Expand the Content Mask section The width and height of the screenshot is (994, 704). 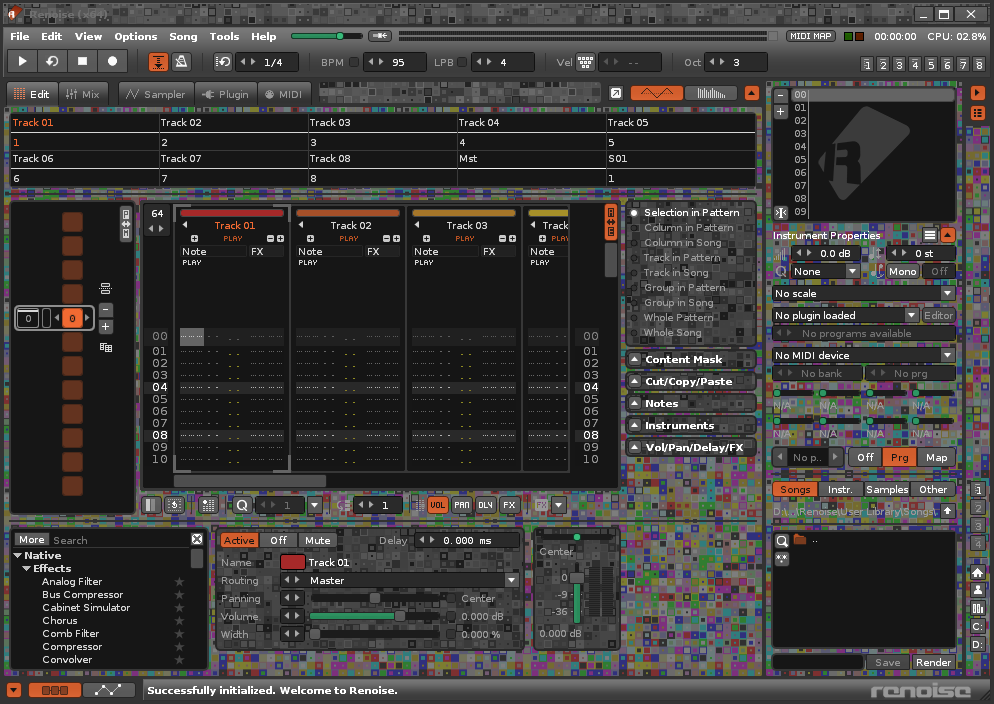click(x=634, y=359)
